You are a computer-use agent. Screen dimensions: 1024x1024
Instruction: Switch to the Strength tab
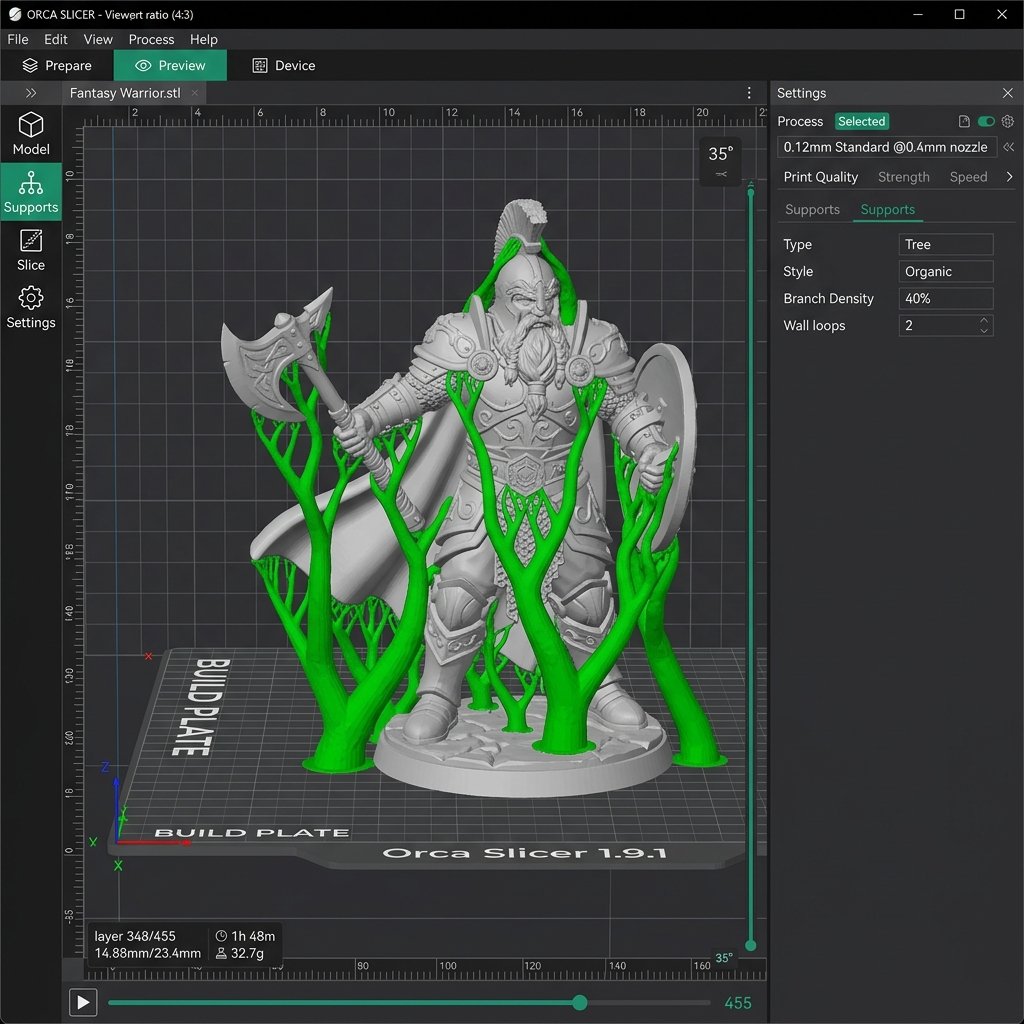click(x=903, y=177)
